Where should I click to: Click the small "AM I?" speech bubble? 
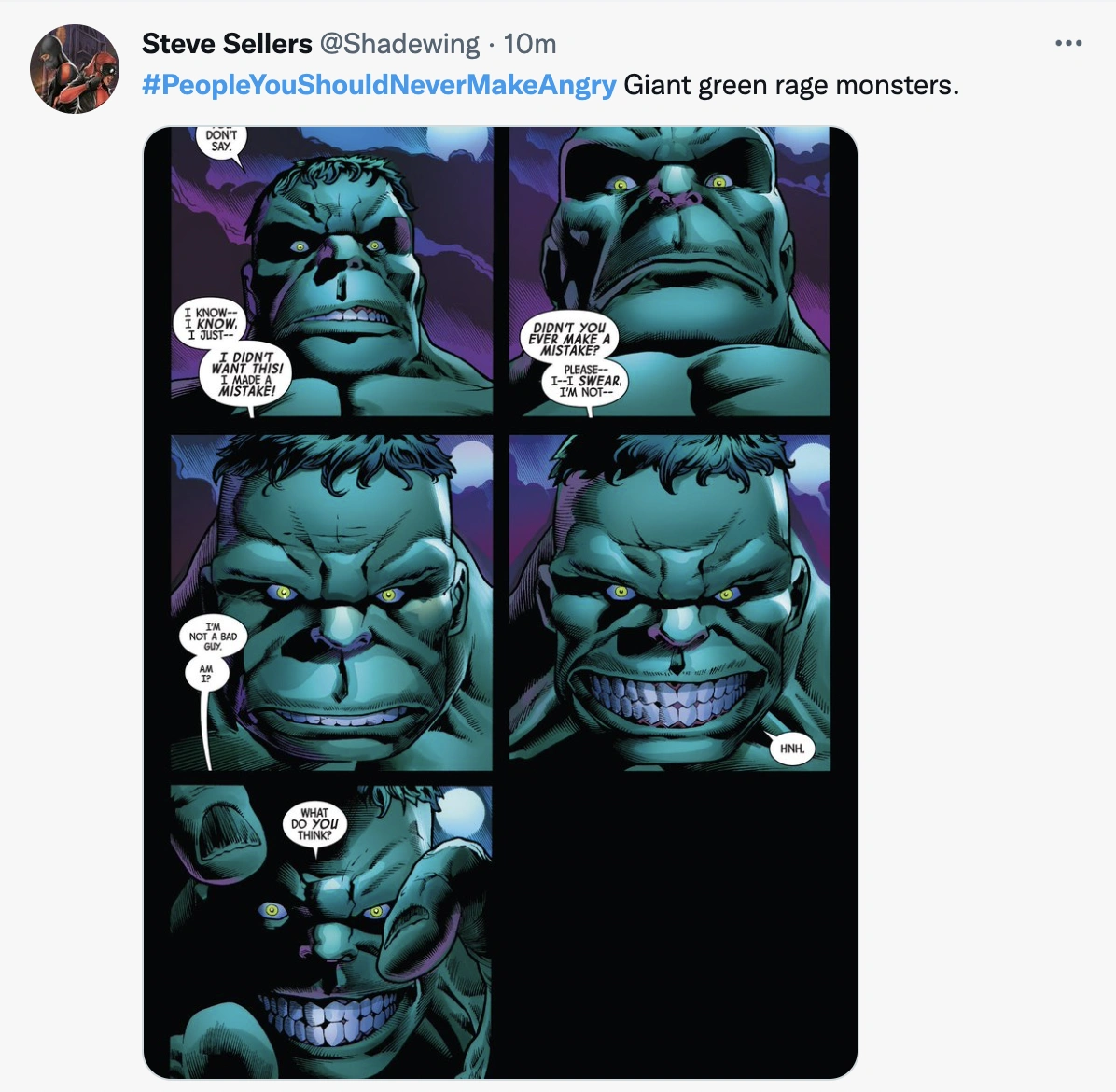pos(205,674)
